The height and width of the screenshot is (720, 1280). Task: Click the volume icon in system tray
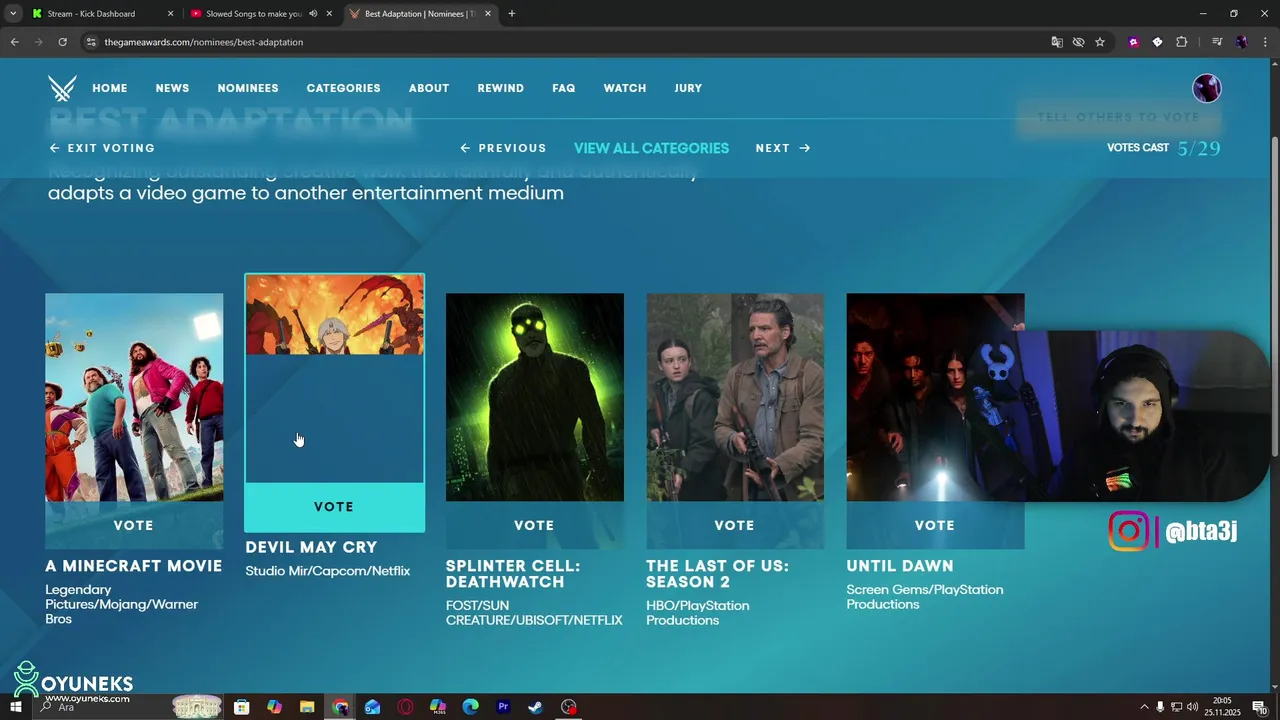point(1192,707)
